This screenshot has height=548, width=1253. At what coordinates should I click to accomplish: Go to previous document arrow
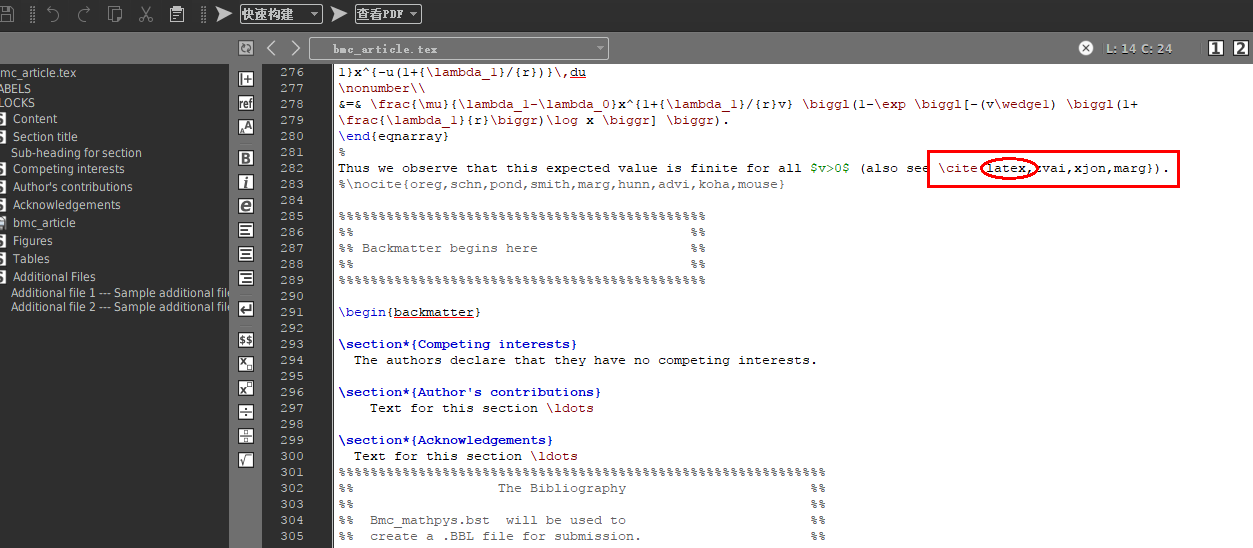(271, 48)
